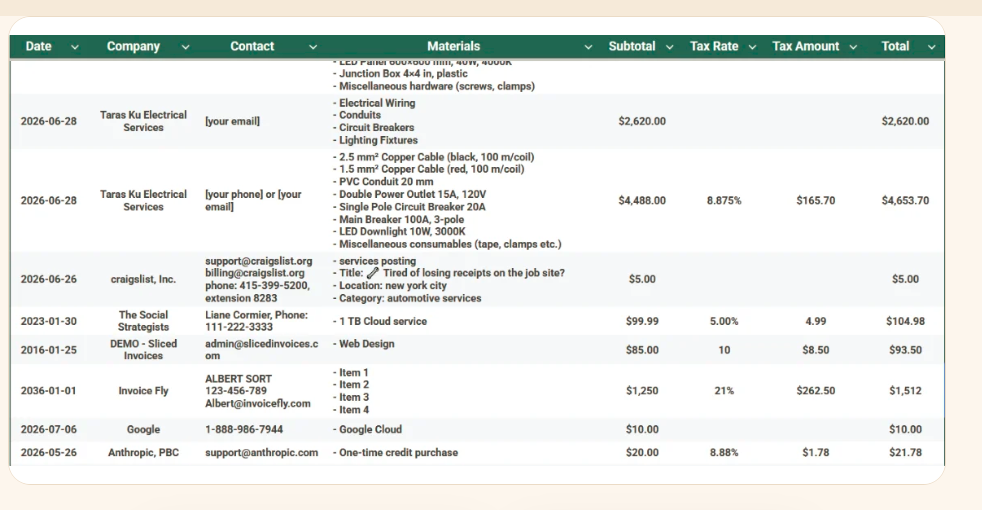Viewport: 982px width, 510px height.
Task: Select the 5.00% tax rate cell
Action: click(724, 321)
